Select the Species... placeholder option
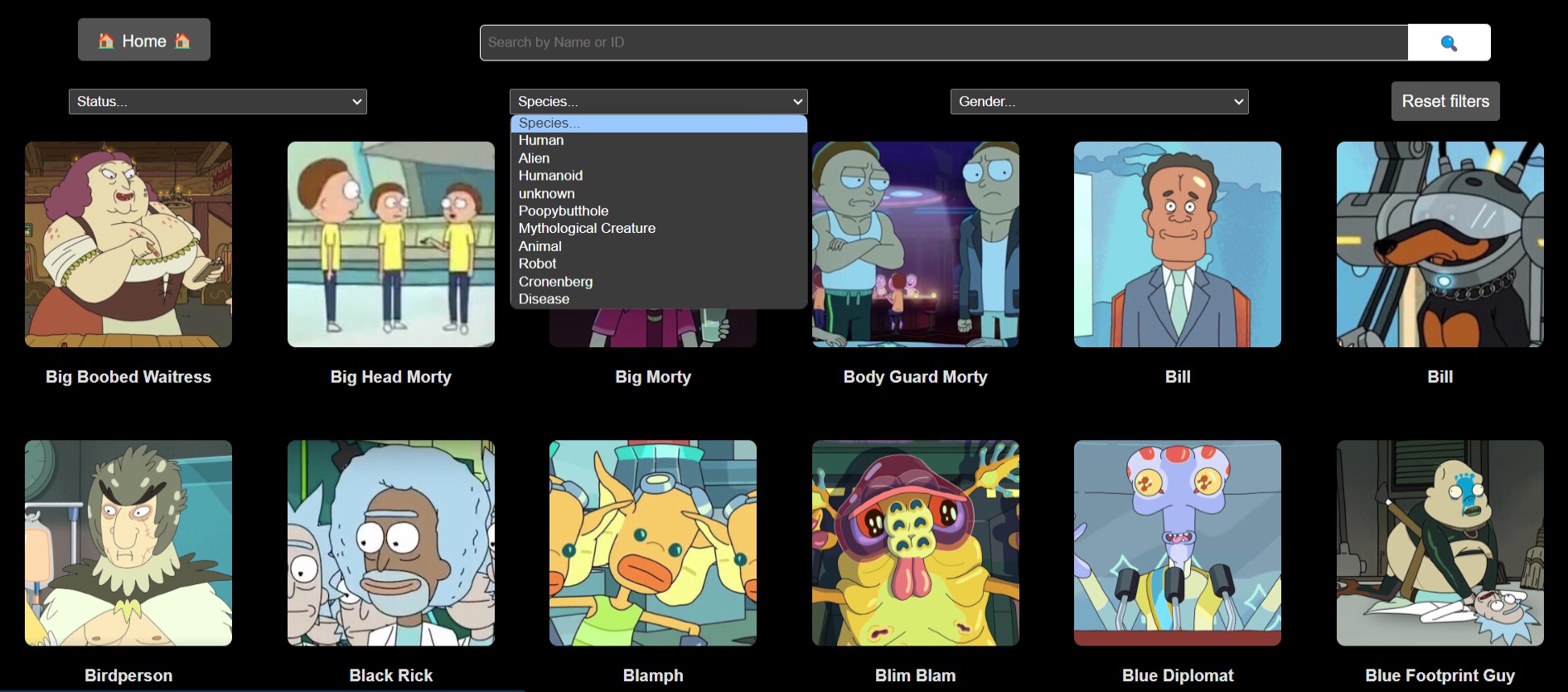Viewport: 1568px width, 692px height. pos(659,123)
